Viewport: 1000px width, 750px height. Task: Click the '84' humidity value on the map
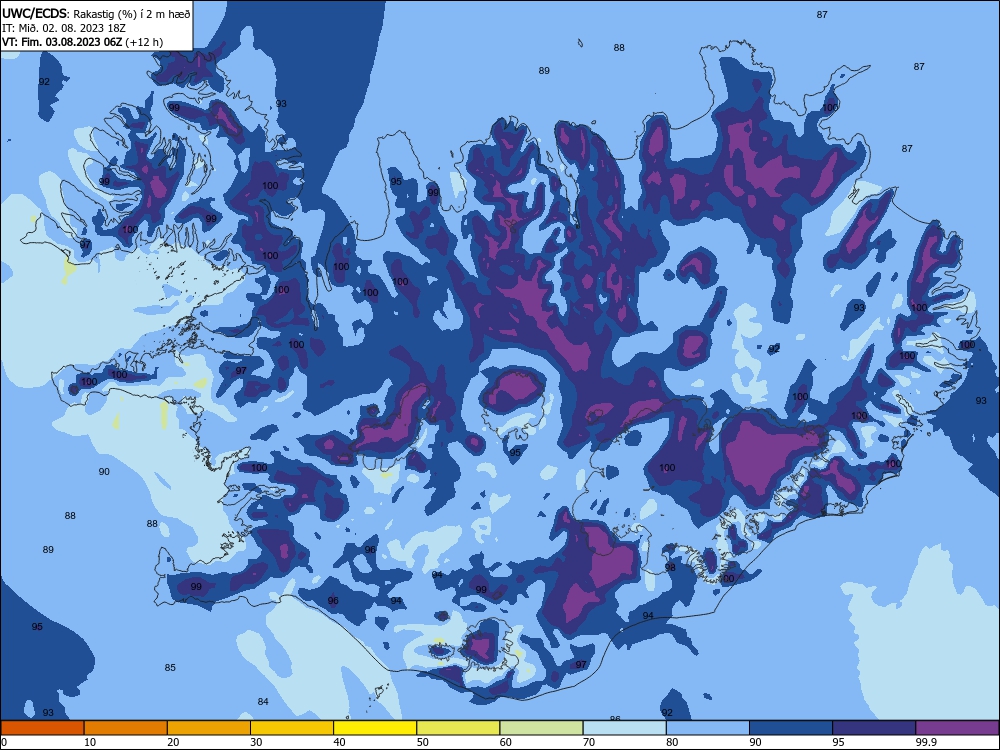[263, 702]
